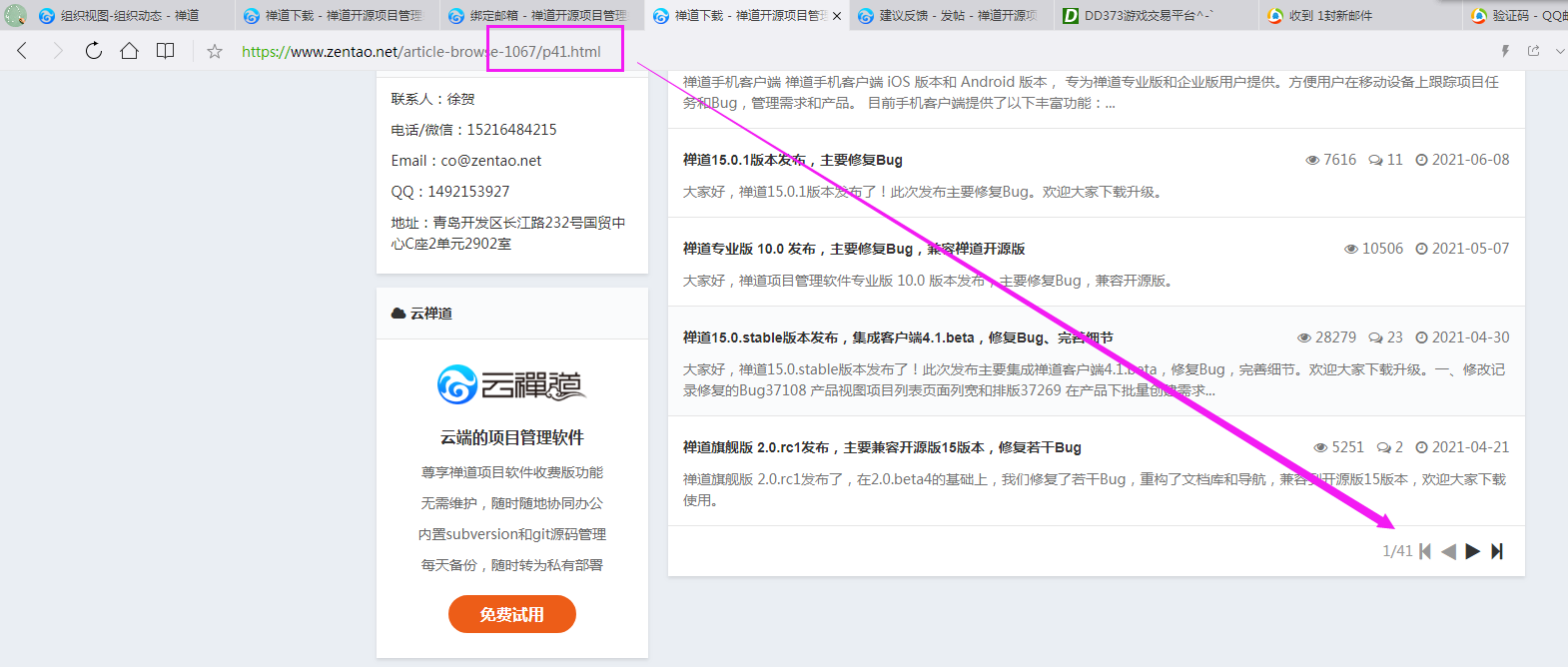Click summary 大家好，禅道15.0.1版本发布了
This screenshot has width=1568, height=667.
coord(925,192)
